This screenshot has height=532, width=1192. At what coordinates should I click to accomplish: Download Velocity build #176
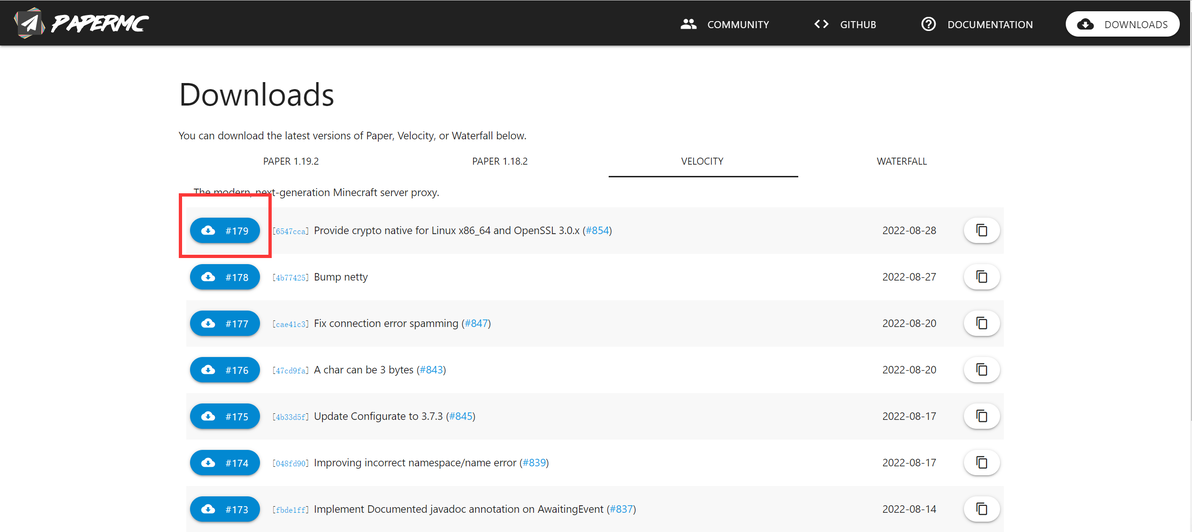[225, 370]
